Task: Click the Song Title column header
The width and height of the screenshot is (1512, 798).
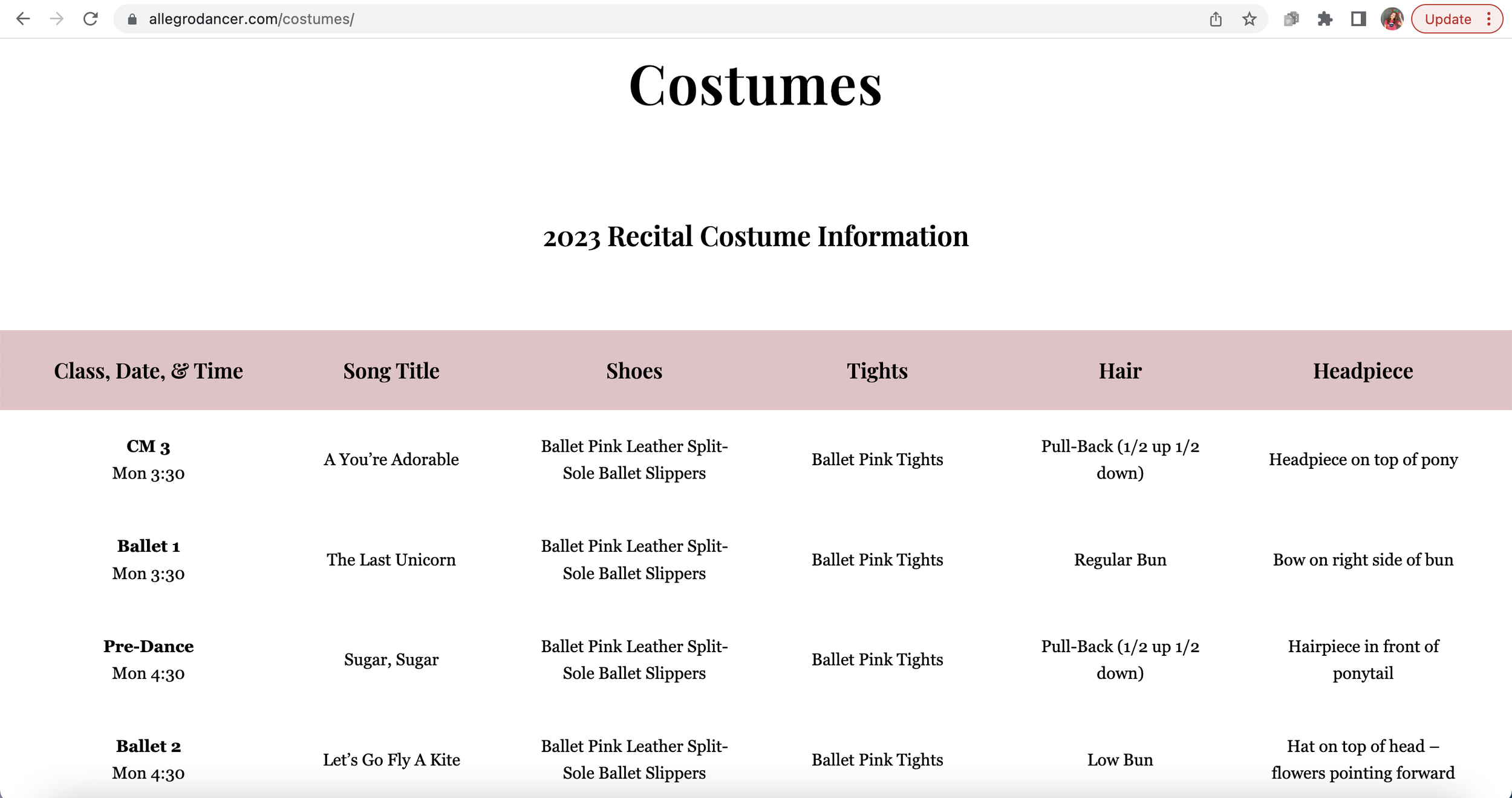Action: pyautogui.click(x=391, y=371)
